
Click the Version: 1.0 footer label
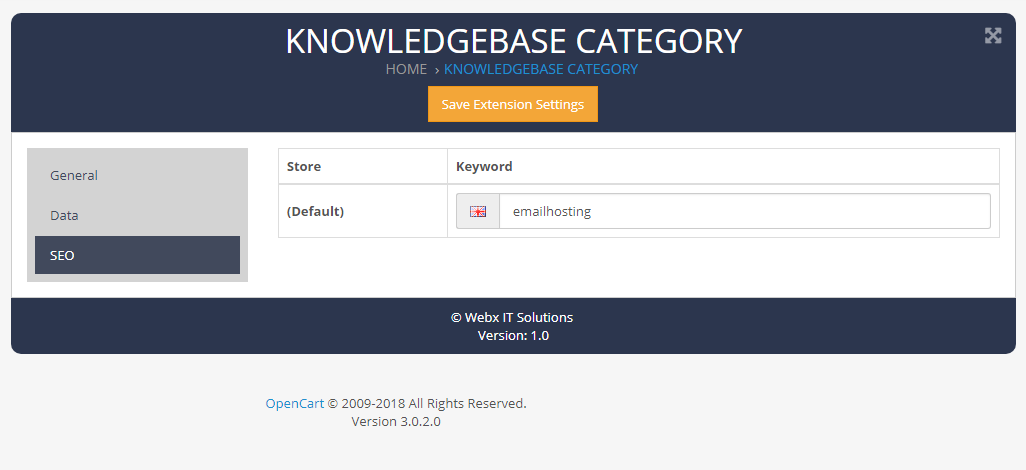513,336
